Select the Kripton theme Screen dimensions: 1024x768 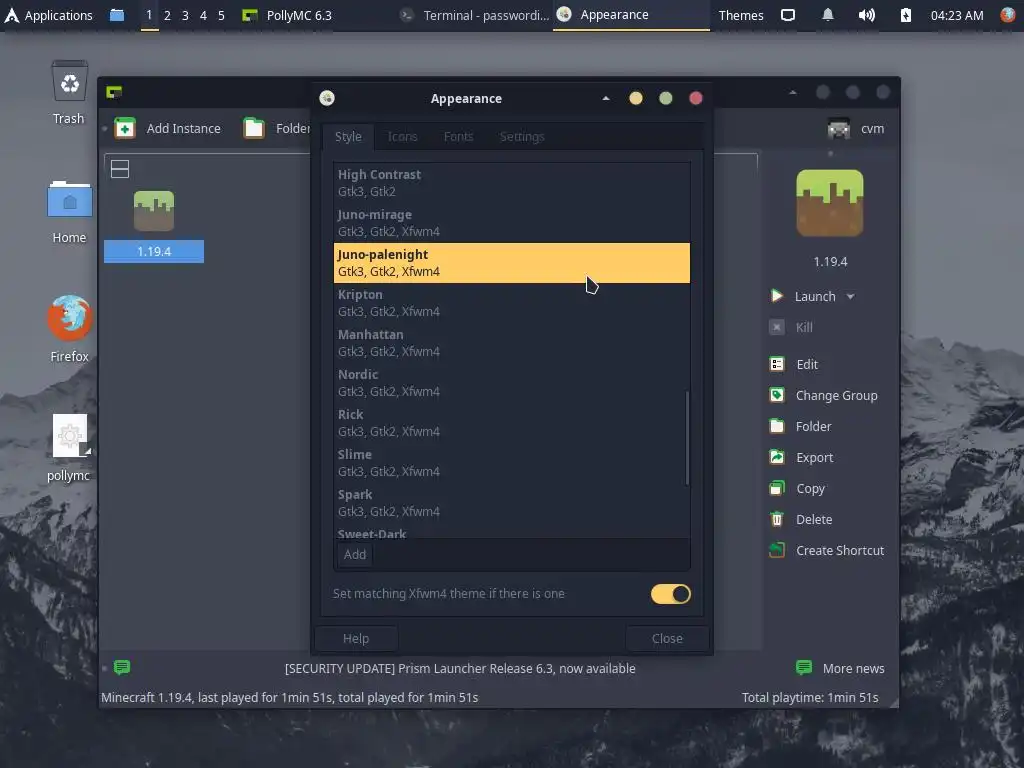(512, 302)
